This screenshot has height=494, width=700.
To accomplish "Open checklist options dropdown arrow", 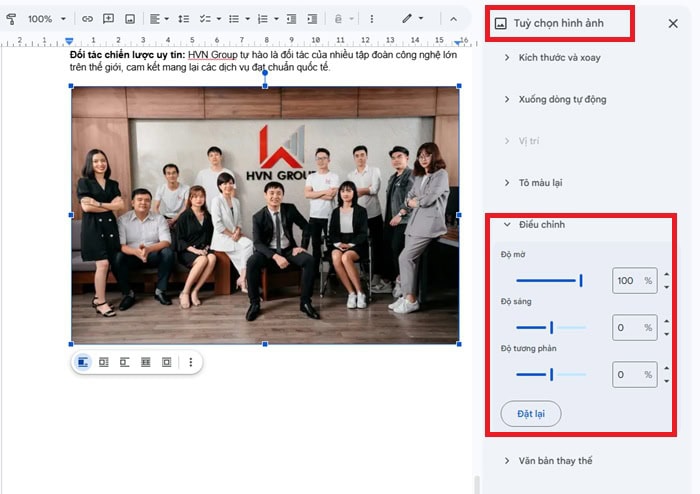I will tap(219, 19).
